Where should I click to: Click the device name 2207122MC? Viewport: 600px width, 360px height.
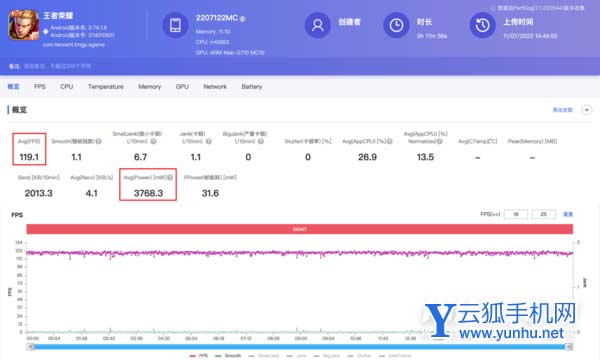tap(217, 18)
